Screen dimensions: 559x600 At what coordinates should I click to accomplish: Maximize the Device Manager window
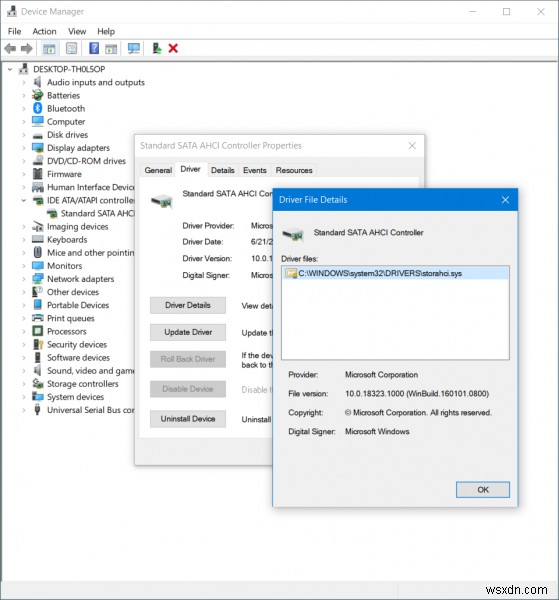pos(506,12)
